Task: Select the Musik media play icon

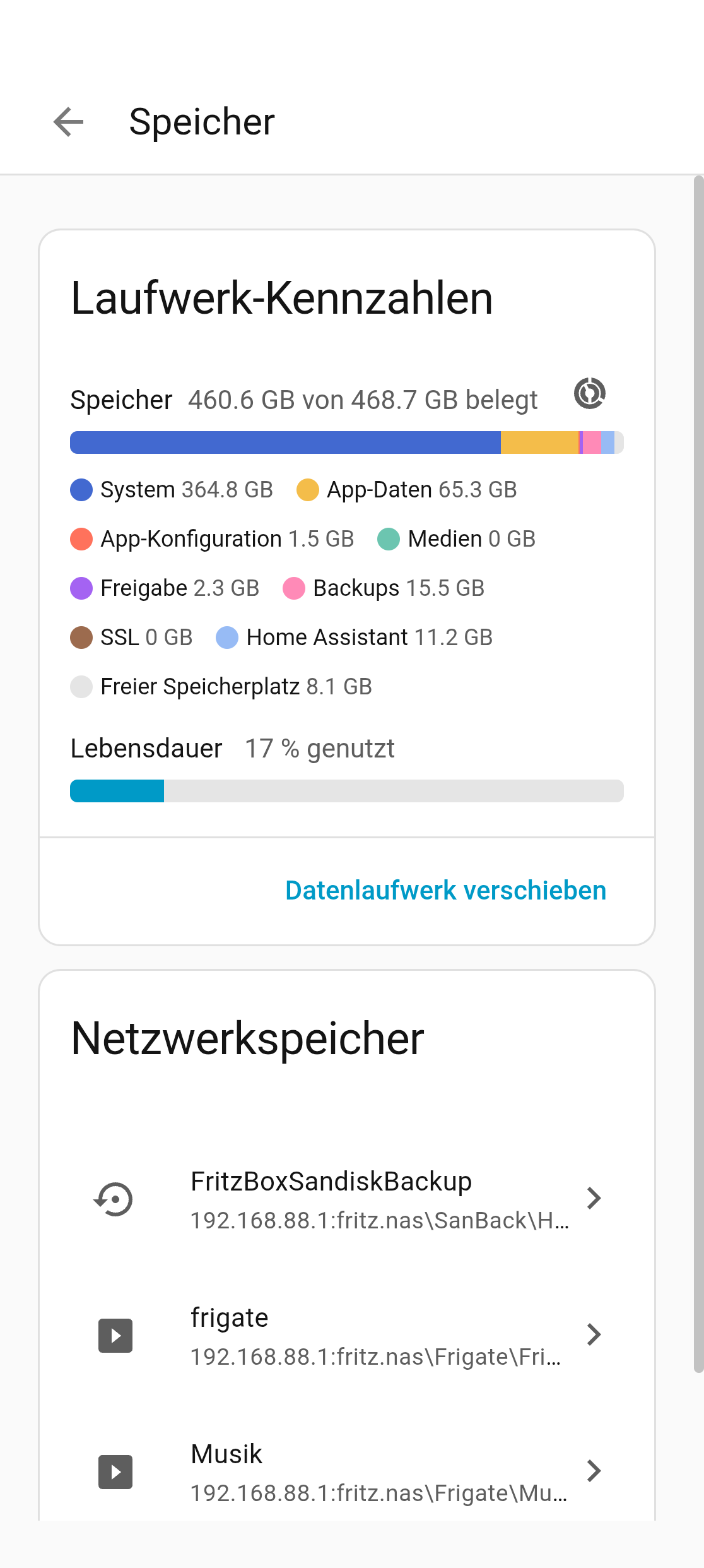Action: coord(115,1471)
